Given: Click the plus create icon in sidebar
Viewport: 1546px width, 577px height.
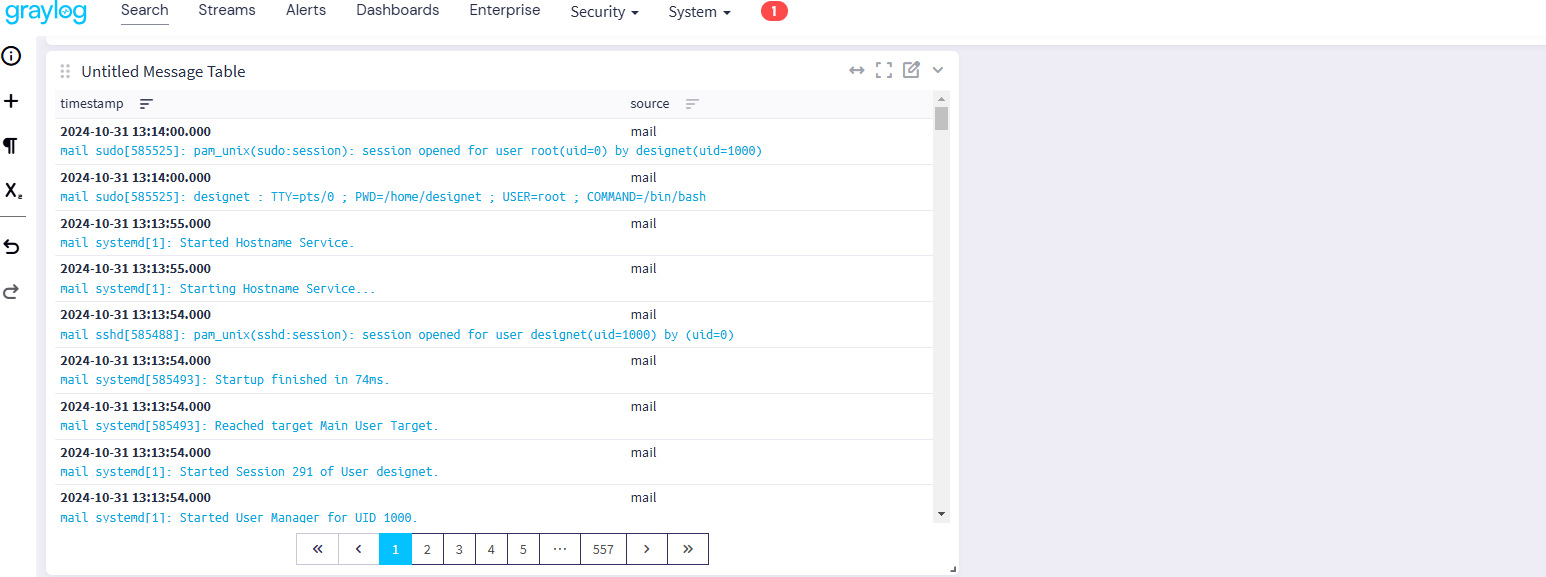Looking at the screenshot, I should pyautogui.click(x=12, y=101).
